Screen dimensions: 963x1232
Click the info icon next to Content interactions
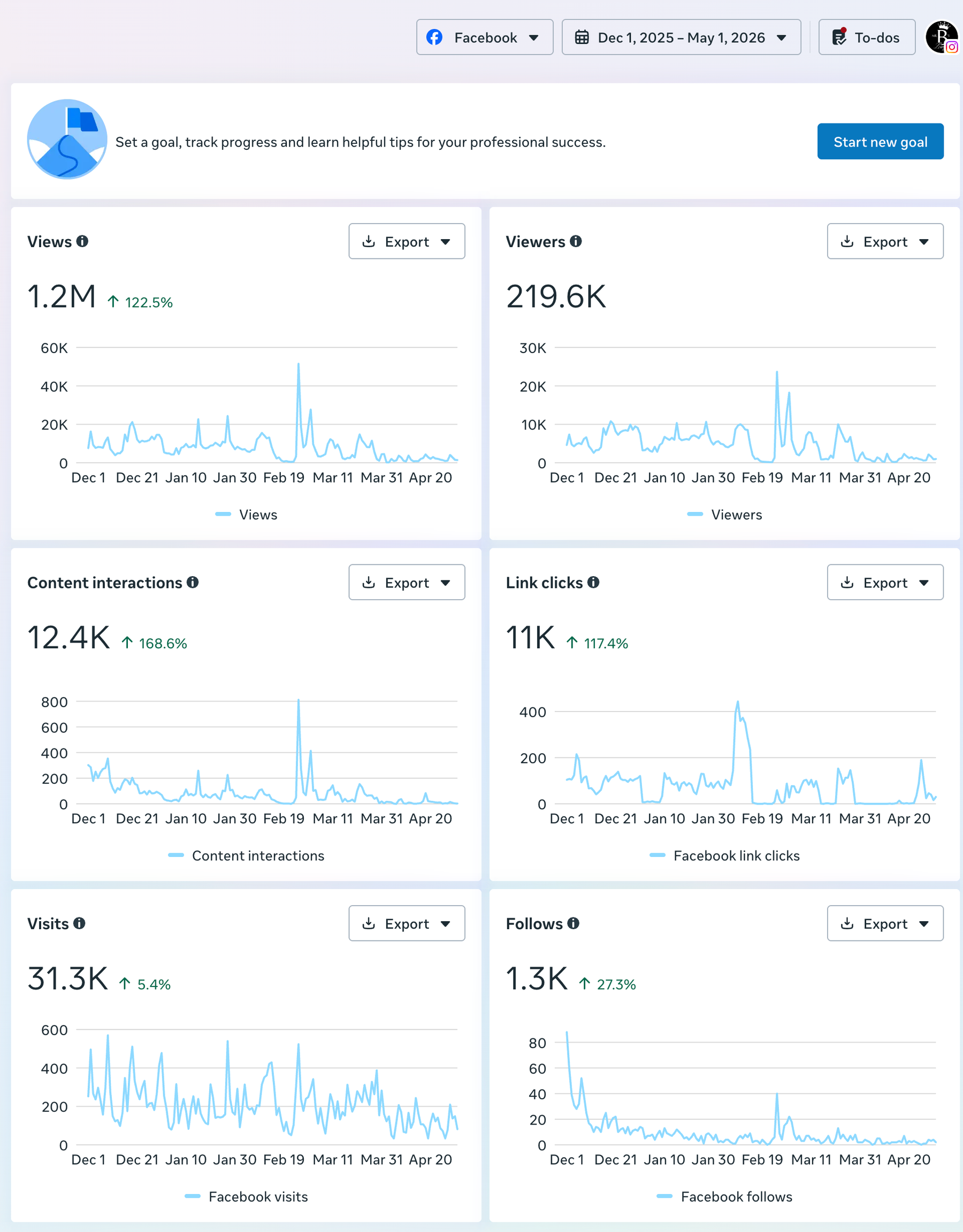click(x=193, y=582)
